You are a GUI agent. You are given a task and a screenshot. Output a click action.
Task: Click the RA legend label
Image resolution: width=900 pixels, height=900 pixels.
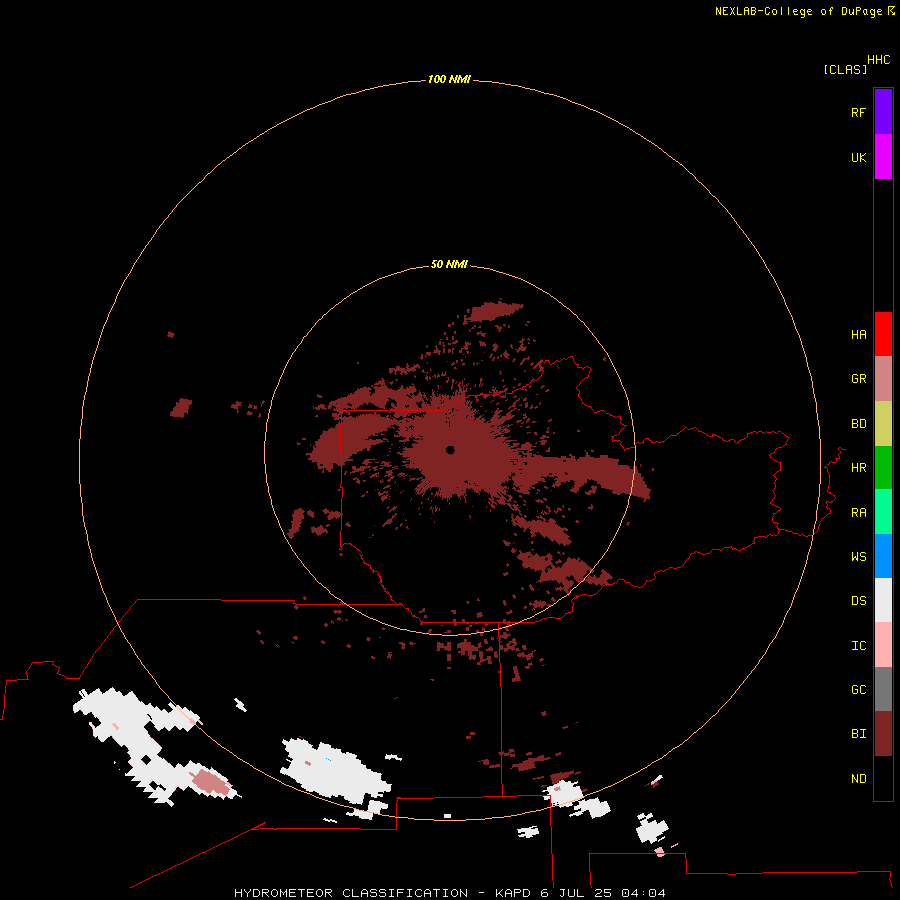[858, 513]
